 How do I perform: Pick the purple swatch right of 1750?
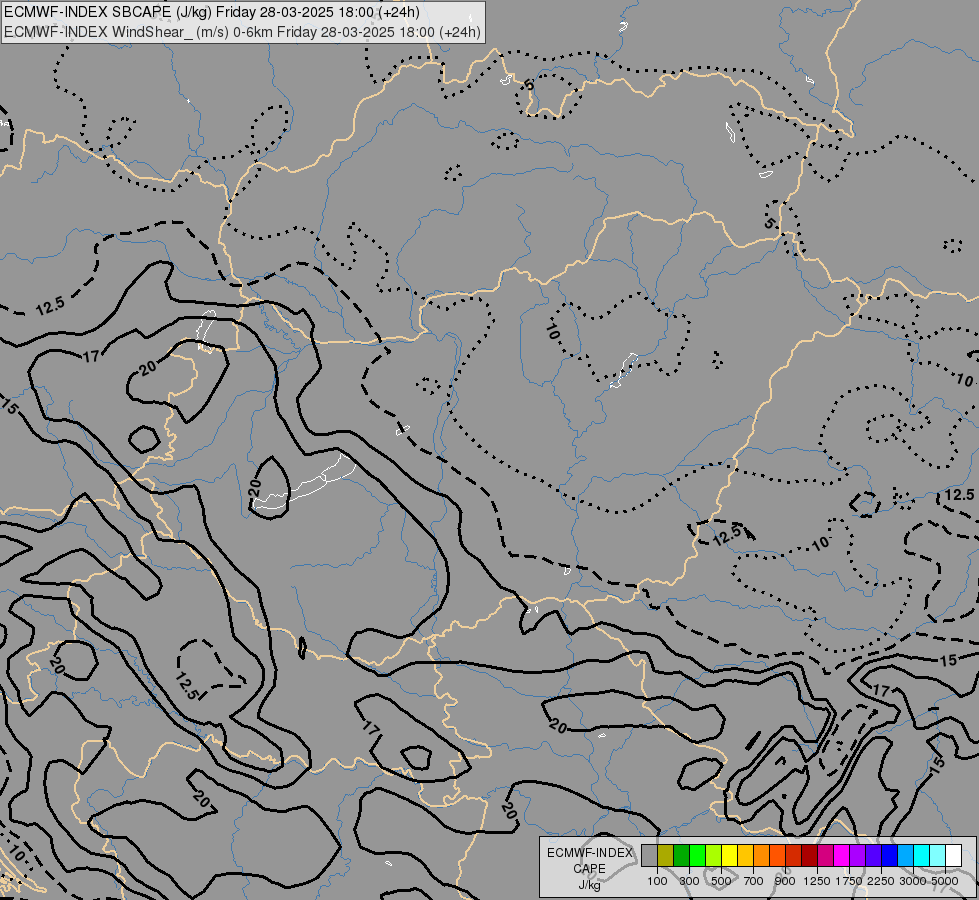click(858, 855)
